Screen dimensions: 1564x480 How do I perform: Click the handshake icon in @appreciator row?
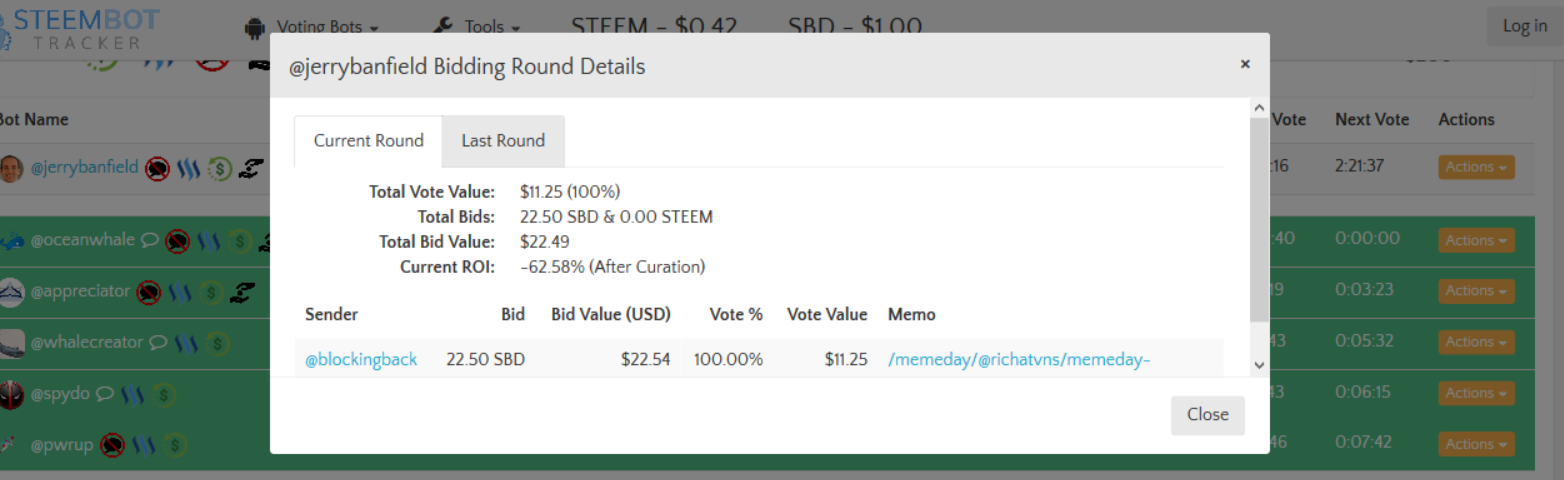240,292
